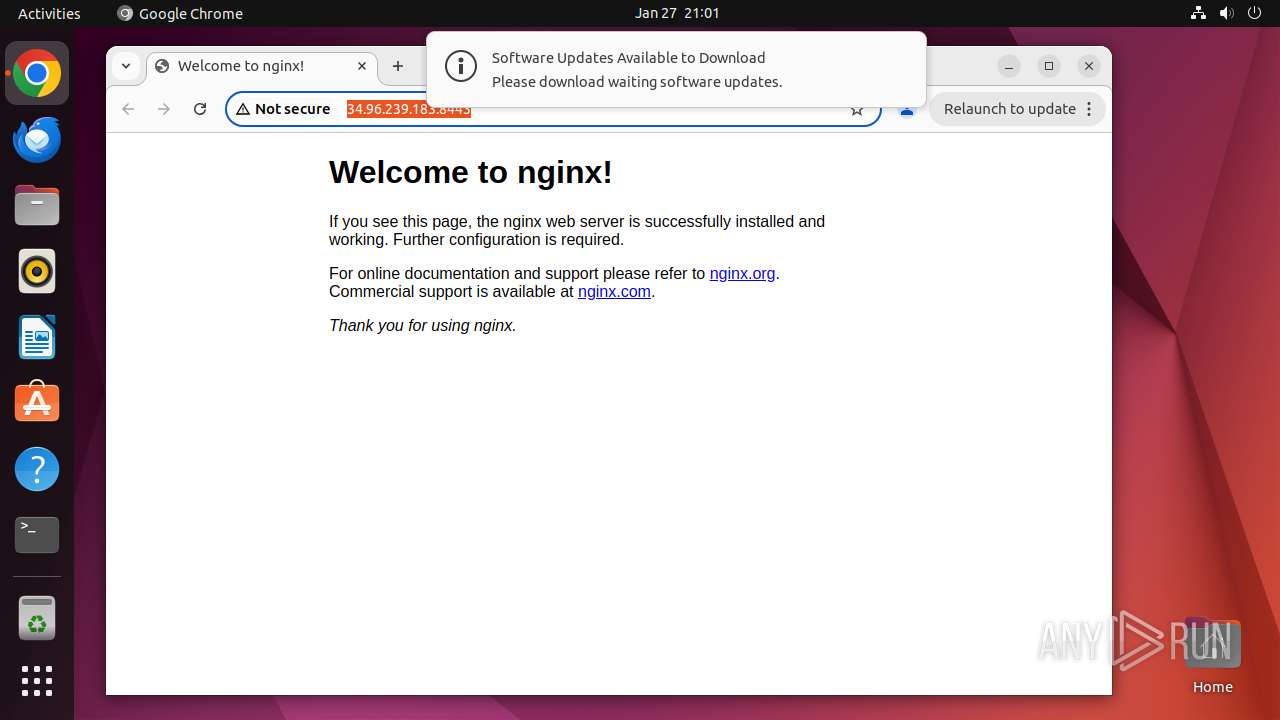Launch Terminal from the dock
The height and width of the screenshot is (720, 1280).
pos(37,535)
